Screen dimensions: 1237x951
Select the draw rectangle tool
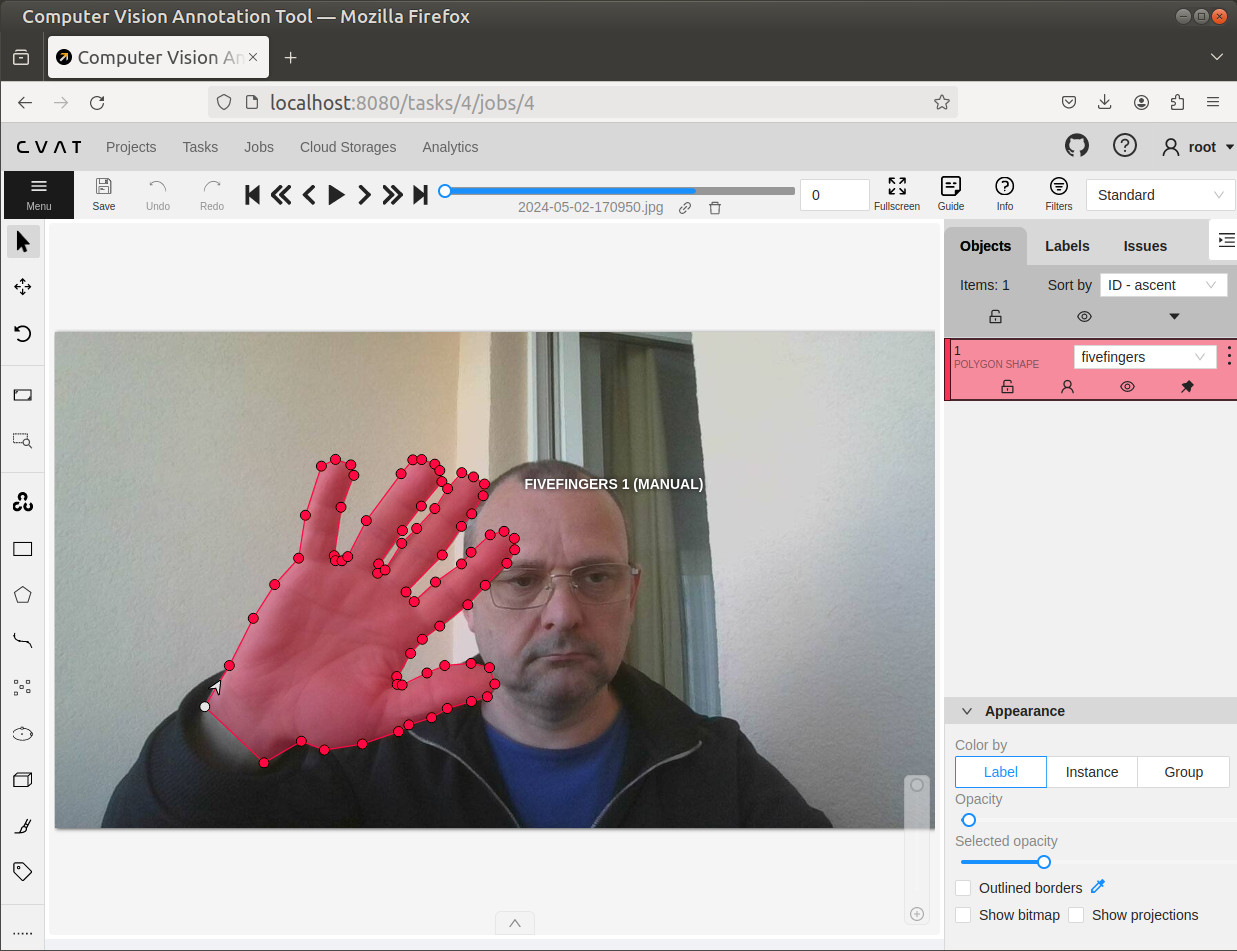click(22, 549)
